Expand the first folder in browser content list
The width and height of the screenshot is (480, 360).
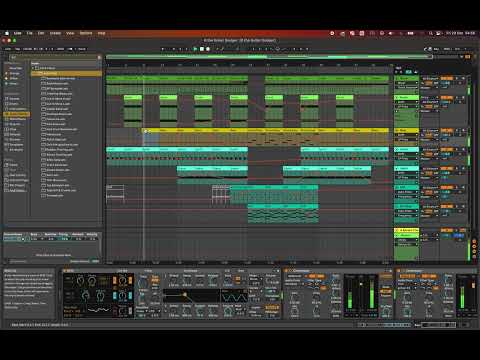(33, 68)
